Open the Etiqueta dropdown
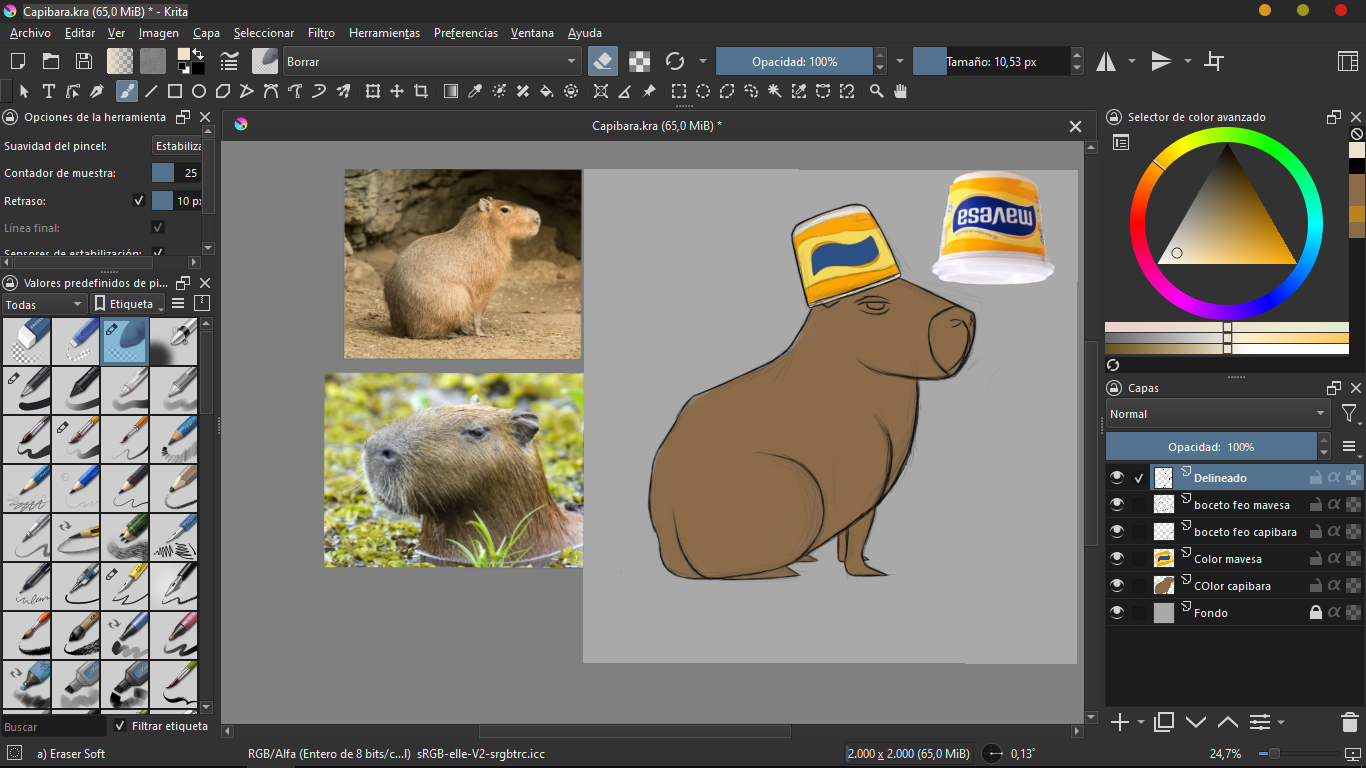Image resolution: width=1366 pixels, height=768 pixels. (127, 304)
